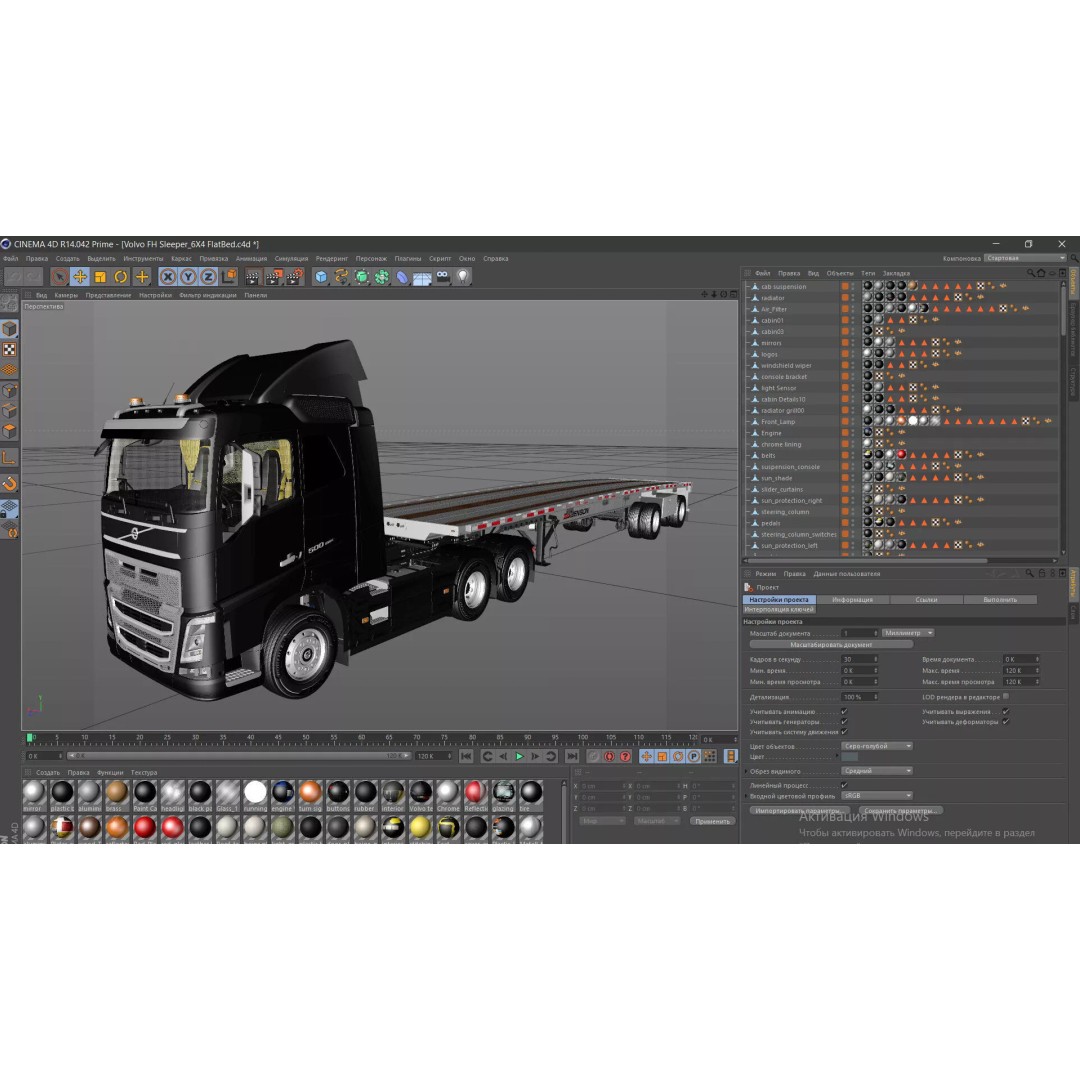Open the Цвет объектов dropdown showing Серо-голубой

tap(875, 746)
